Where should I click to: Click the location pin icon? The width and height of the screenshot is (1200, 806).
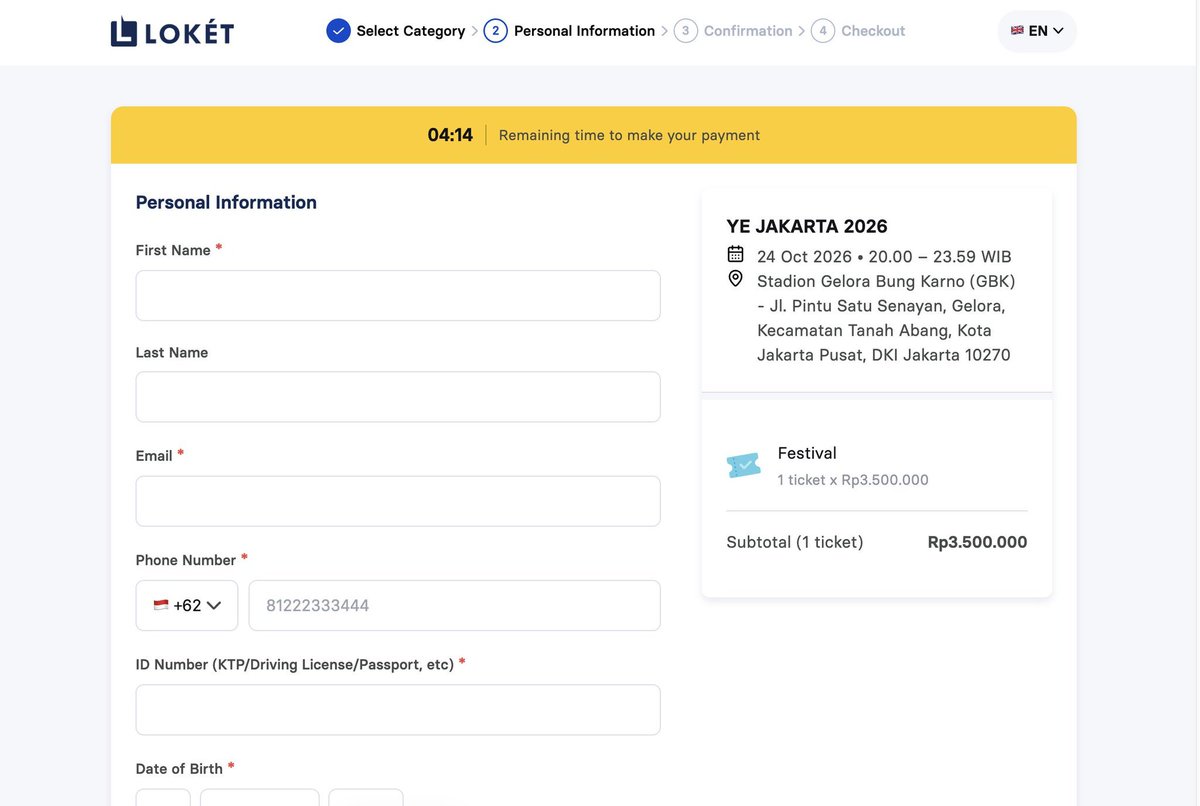coord(736,279)
